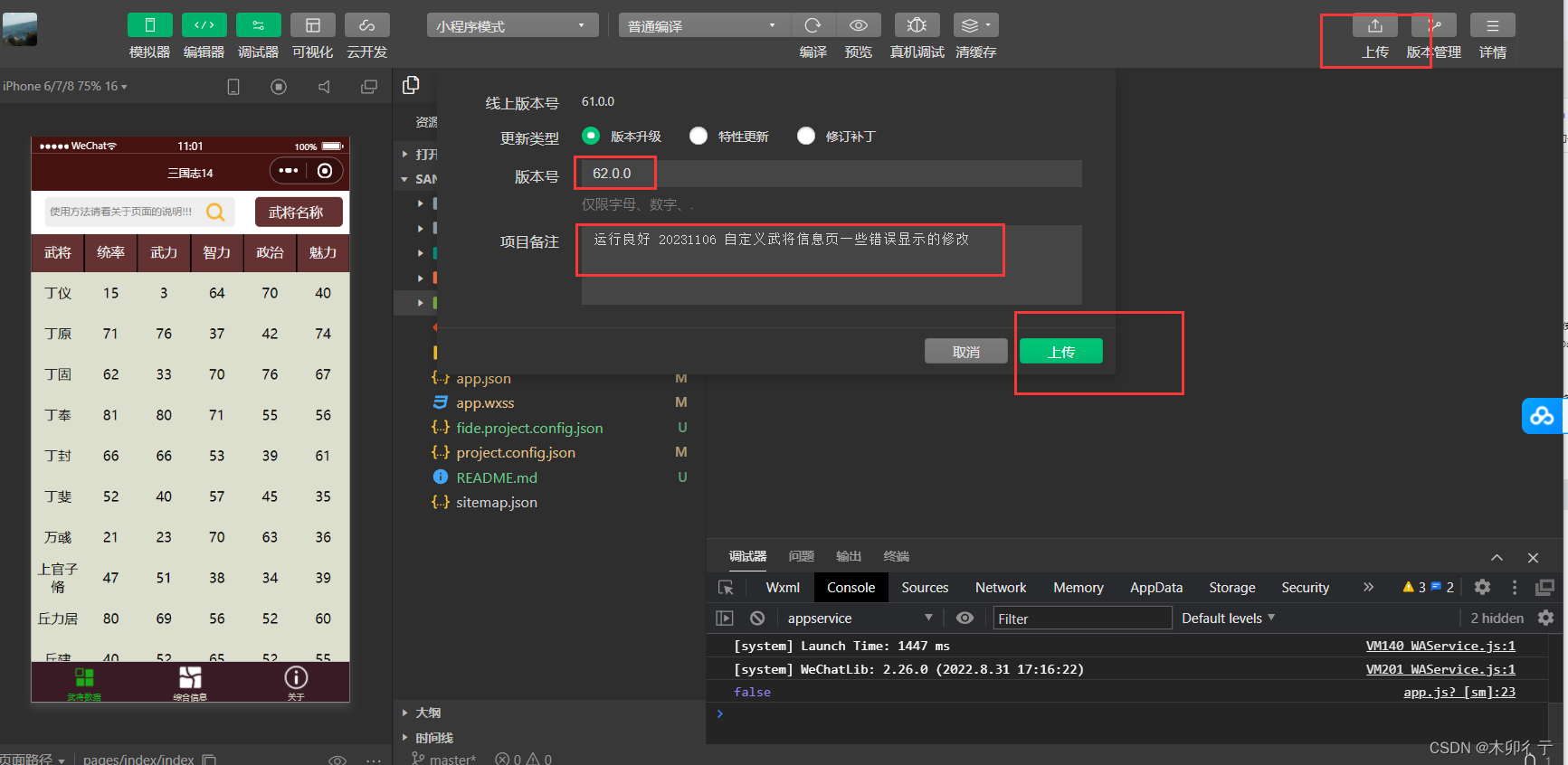Show more devtools tabs chevron
The image size is (1568, 765).
pyautogui.click(x=1368, y=588)
